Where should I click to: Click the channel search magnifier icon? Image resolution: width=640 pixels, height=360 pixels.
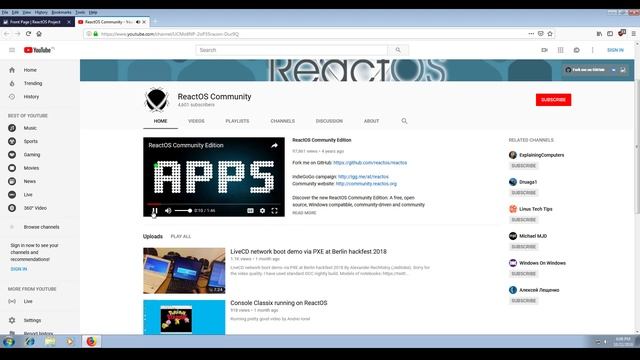tap(404, 121)
